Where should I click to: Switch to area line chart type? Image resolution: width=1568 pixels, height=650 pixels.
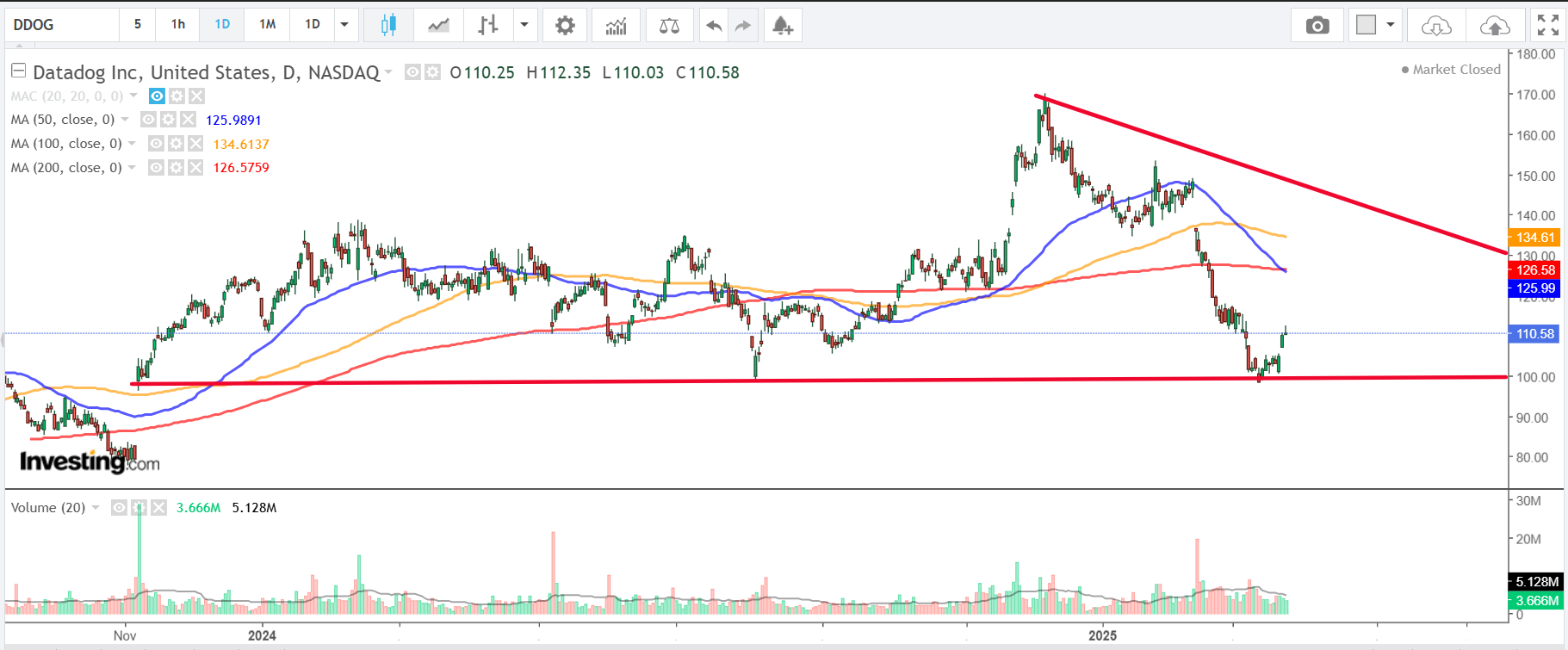click(438, 25)
